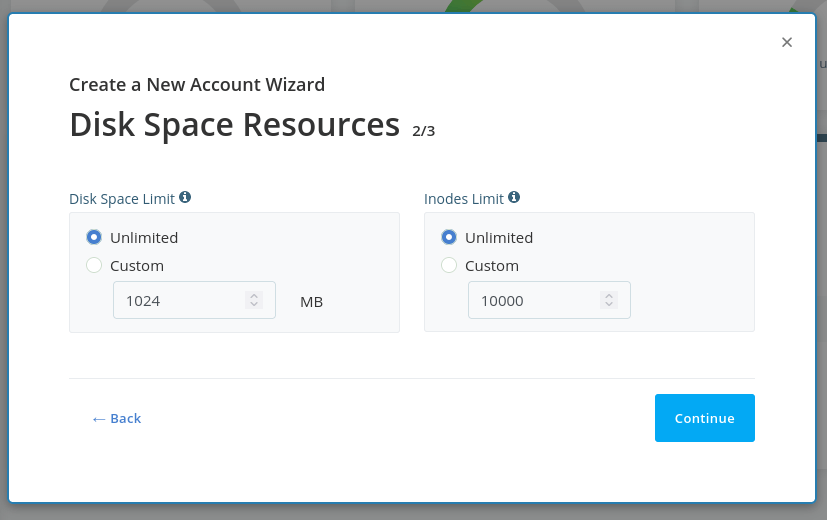Decrement the inodes value with the down arrow
The height and width of the screenshot is (520, 827).
pyautogui.click(x=609, y=305)
